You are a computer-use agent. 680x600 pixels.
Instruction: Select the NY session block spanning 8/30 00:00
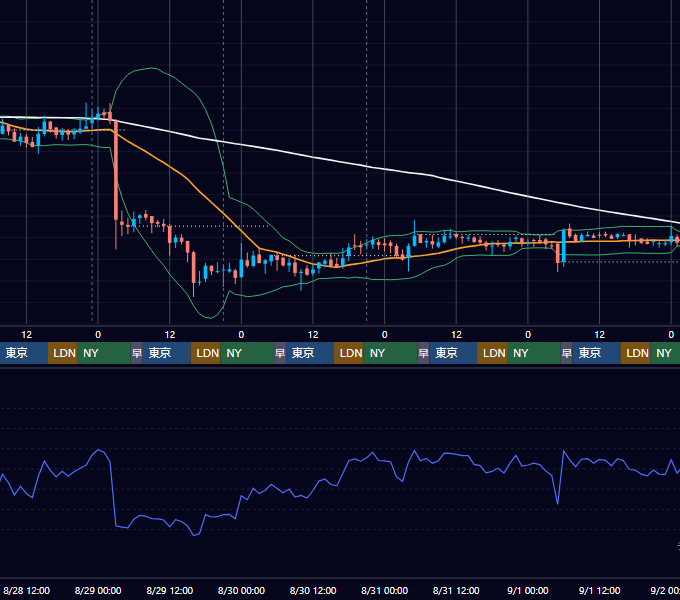point(247,353)
